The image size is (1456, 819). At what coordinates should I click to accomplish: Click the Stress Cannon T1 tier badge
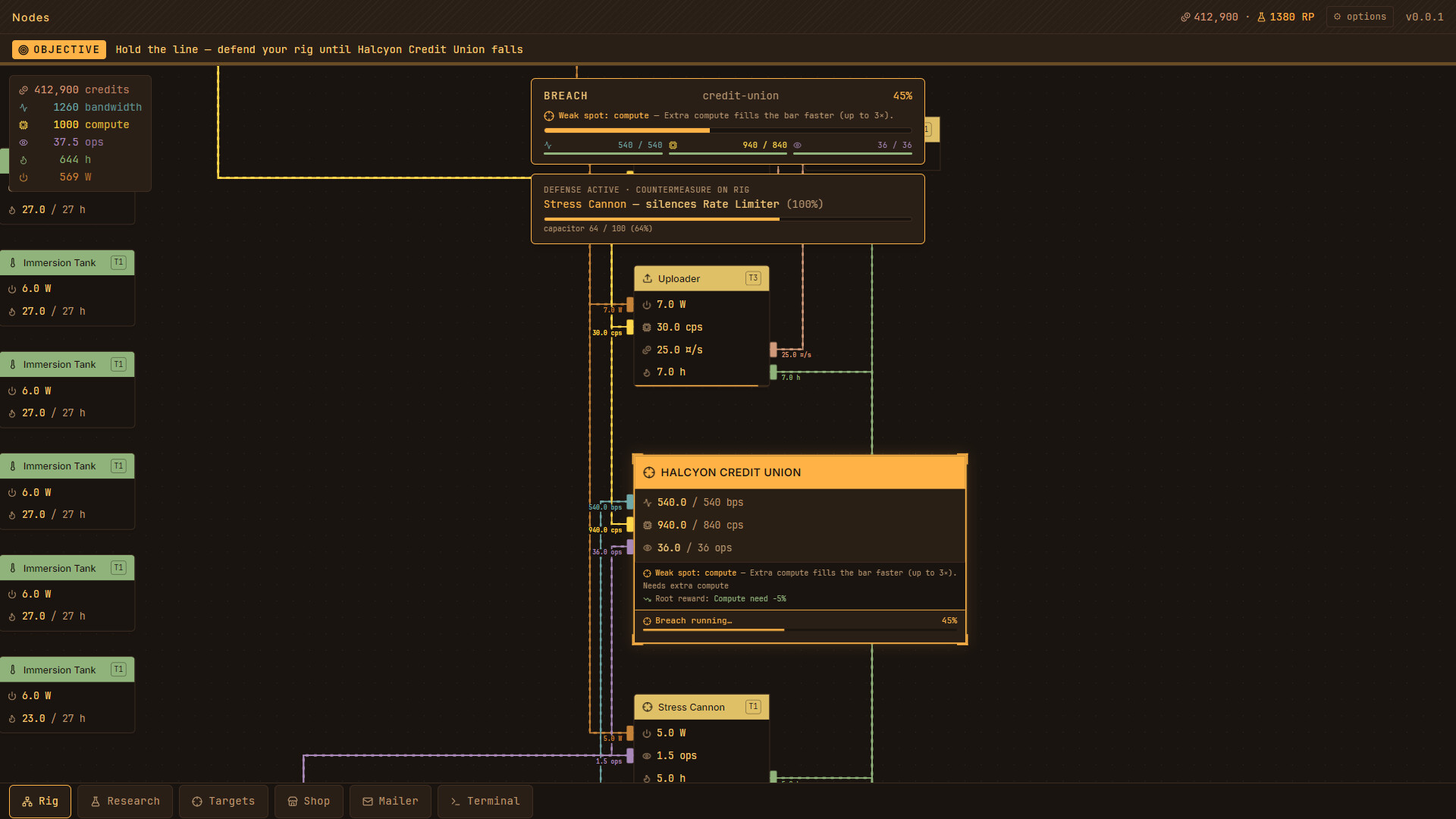tap(753, 707)
